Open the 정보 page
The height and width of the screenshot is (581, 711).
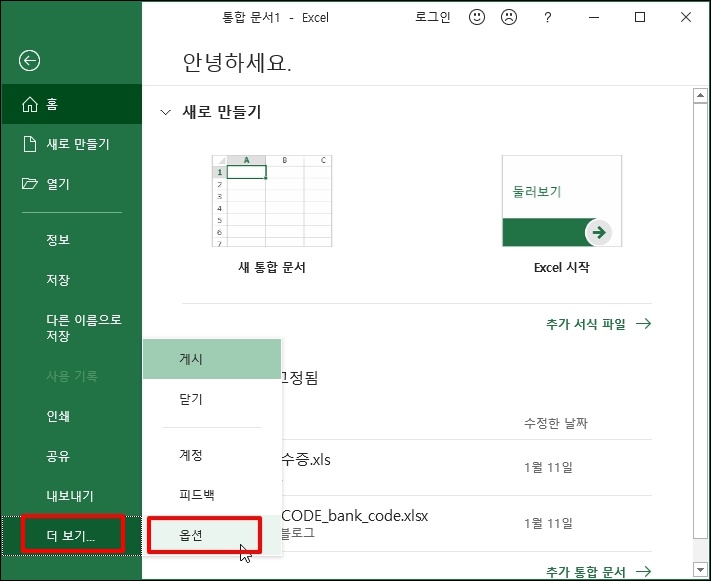click(x=72, y=239)
